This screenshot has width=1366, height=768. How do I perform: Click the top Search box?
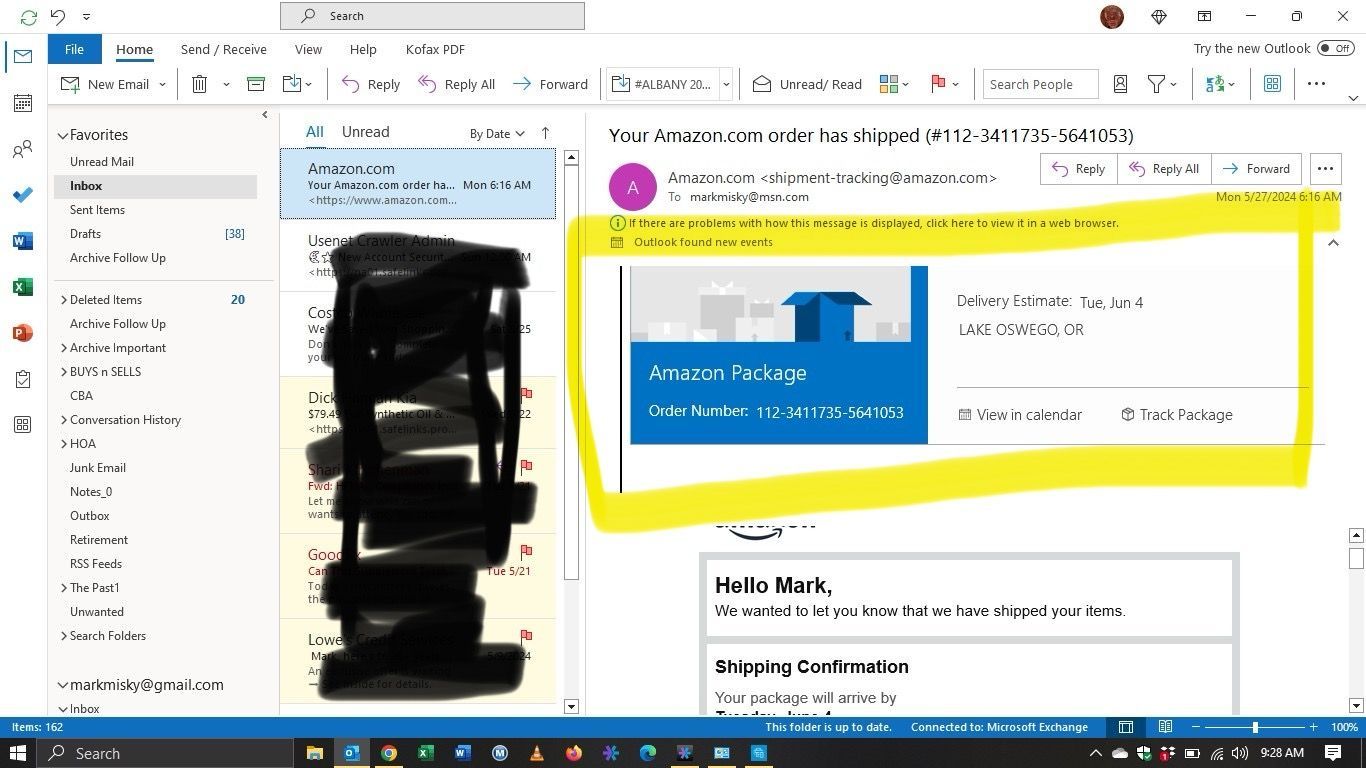pos(432,16)
